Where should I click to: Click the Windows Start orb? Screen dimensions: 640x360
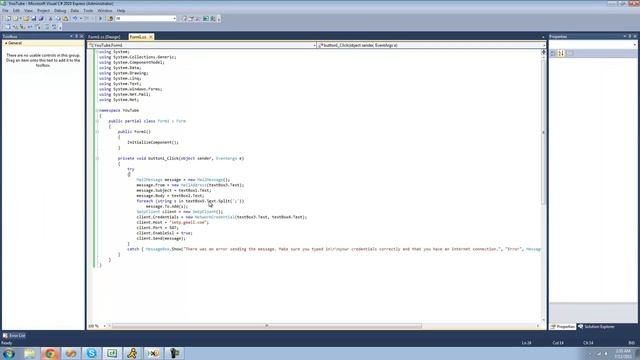tap(9, 353)
